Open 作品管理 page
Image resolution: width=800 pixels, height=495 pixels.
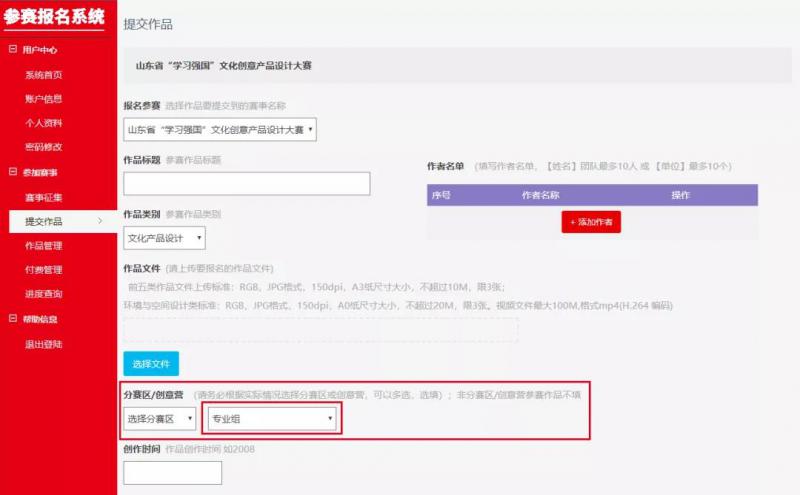(44, 245)
